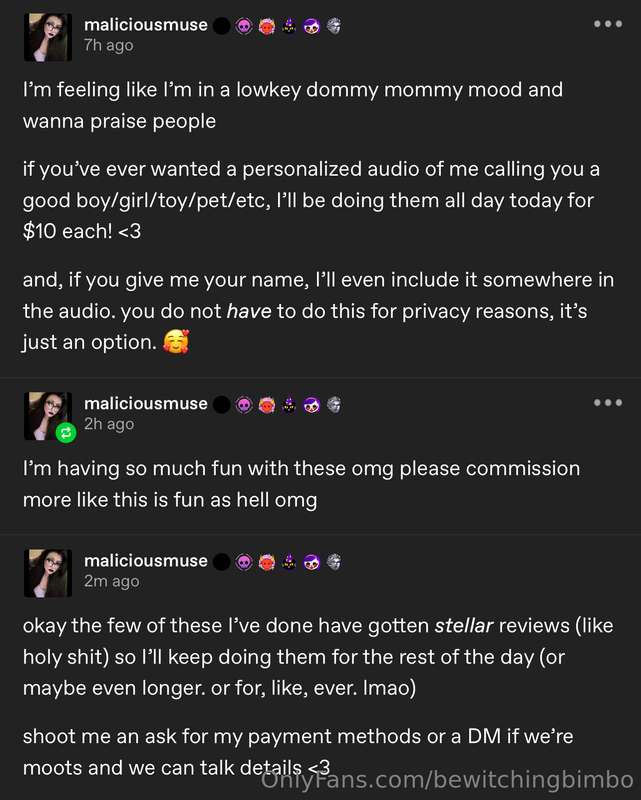Screen dimensions: 641x800
Task: Click the purple skull badge in second post
Action: point(244,405)
